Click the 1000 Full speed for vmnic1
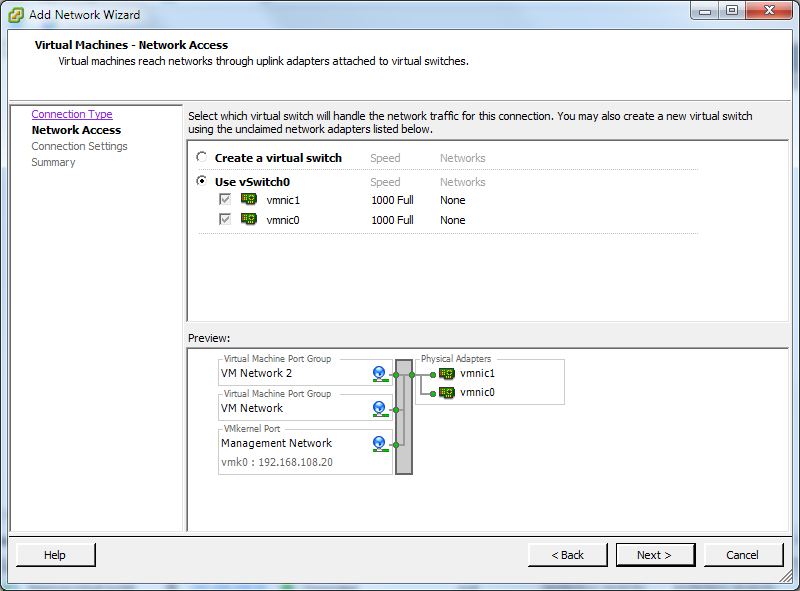Screen dimensions: 800x591 click(x=392, y=200)
